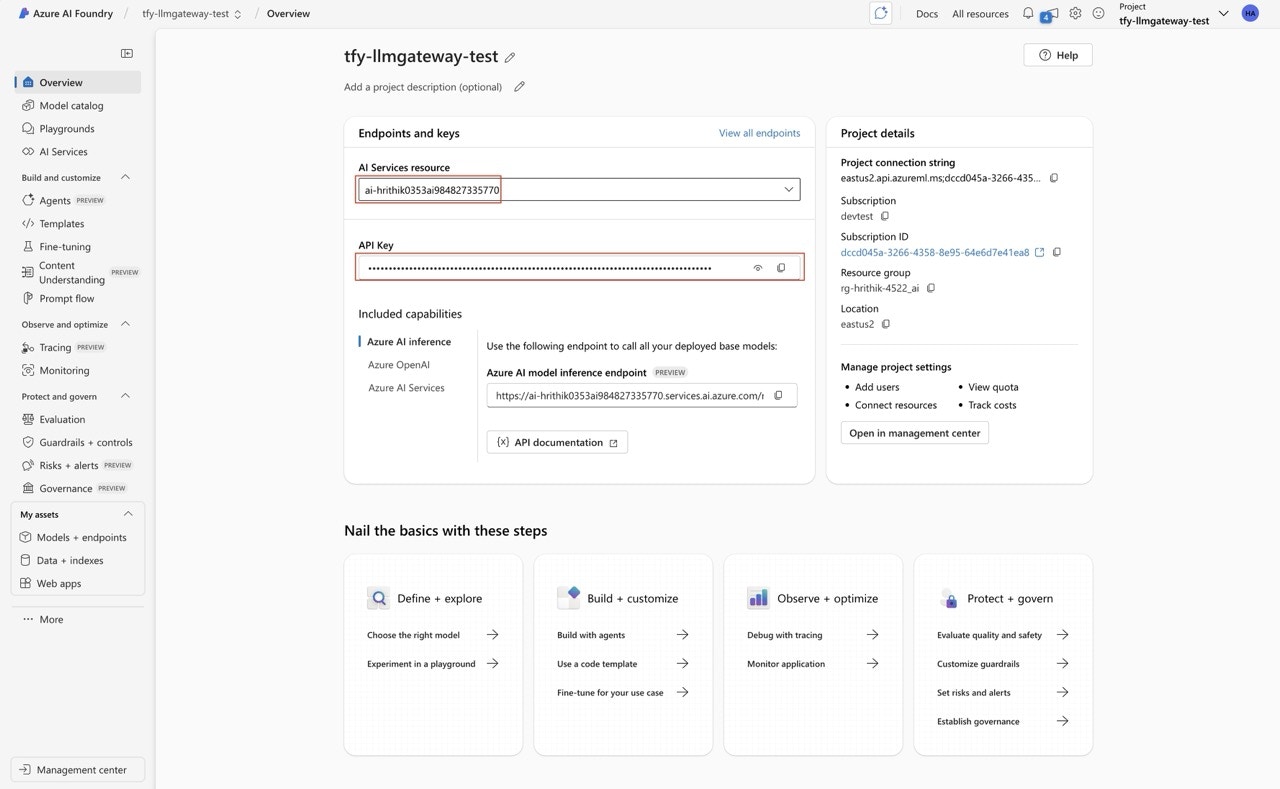Collapse the Build and customize section

coord(125,177)
